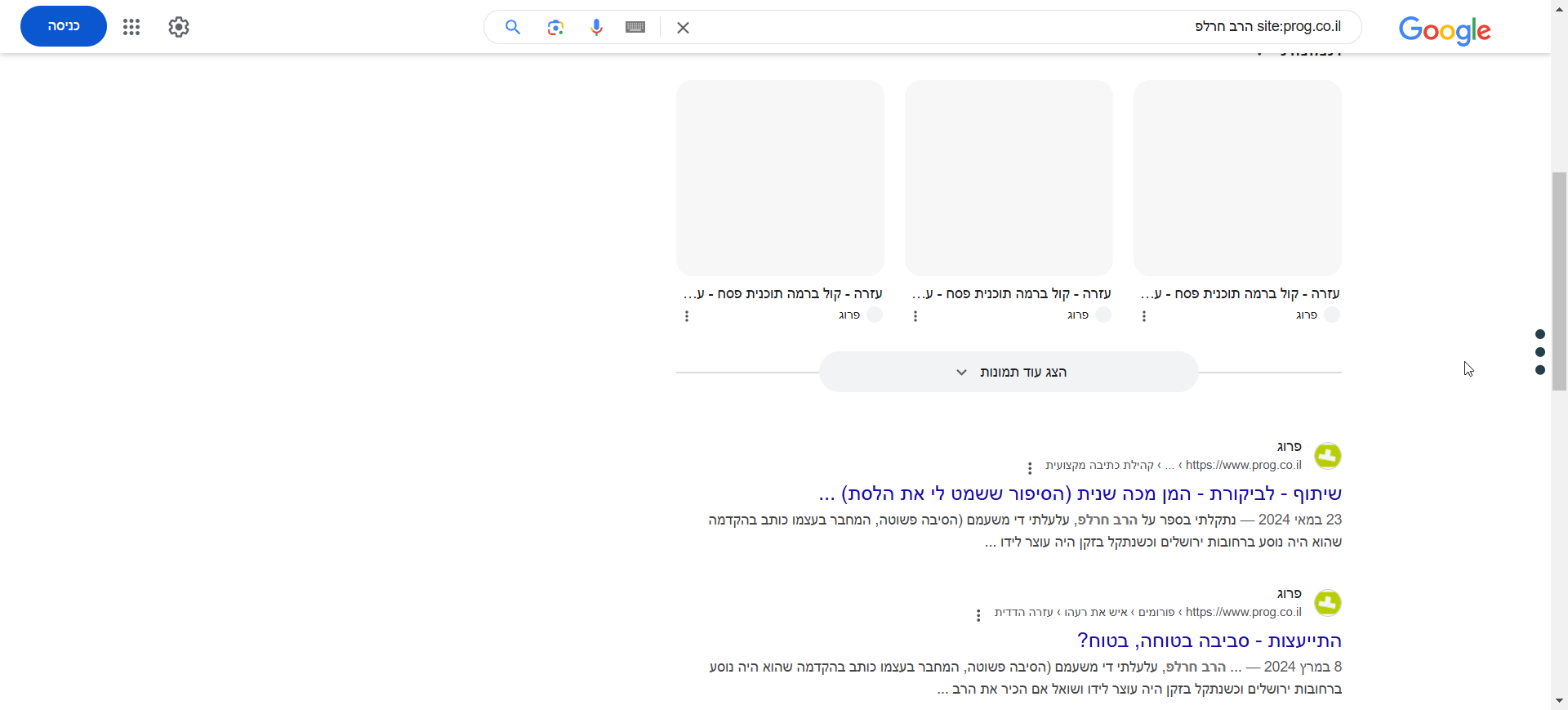Click the פרוג source label under right image
1568x710 pixels.
pos(1307,315)
